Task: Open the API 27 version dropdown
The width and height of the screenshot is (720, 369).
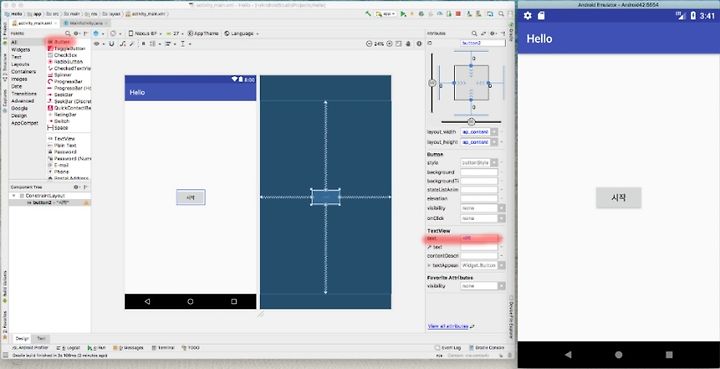Action: pyautogui.click(x=174, y=33)
